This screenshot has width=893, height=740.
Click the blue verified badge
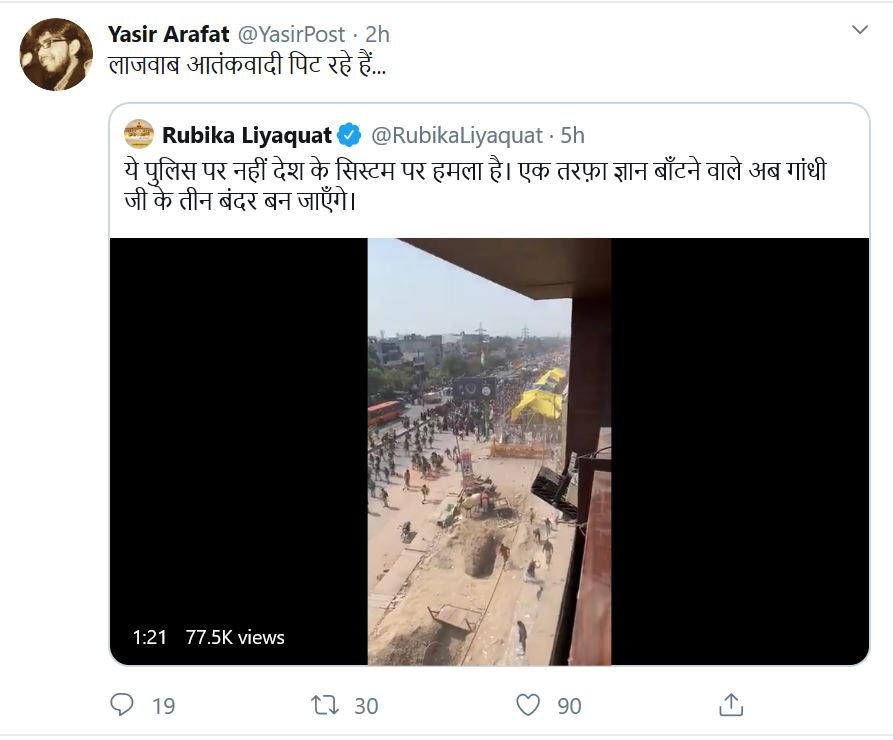(349, 135)
